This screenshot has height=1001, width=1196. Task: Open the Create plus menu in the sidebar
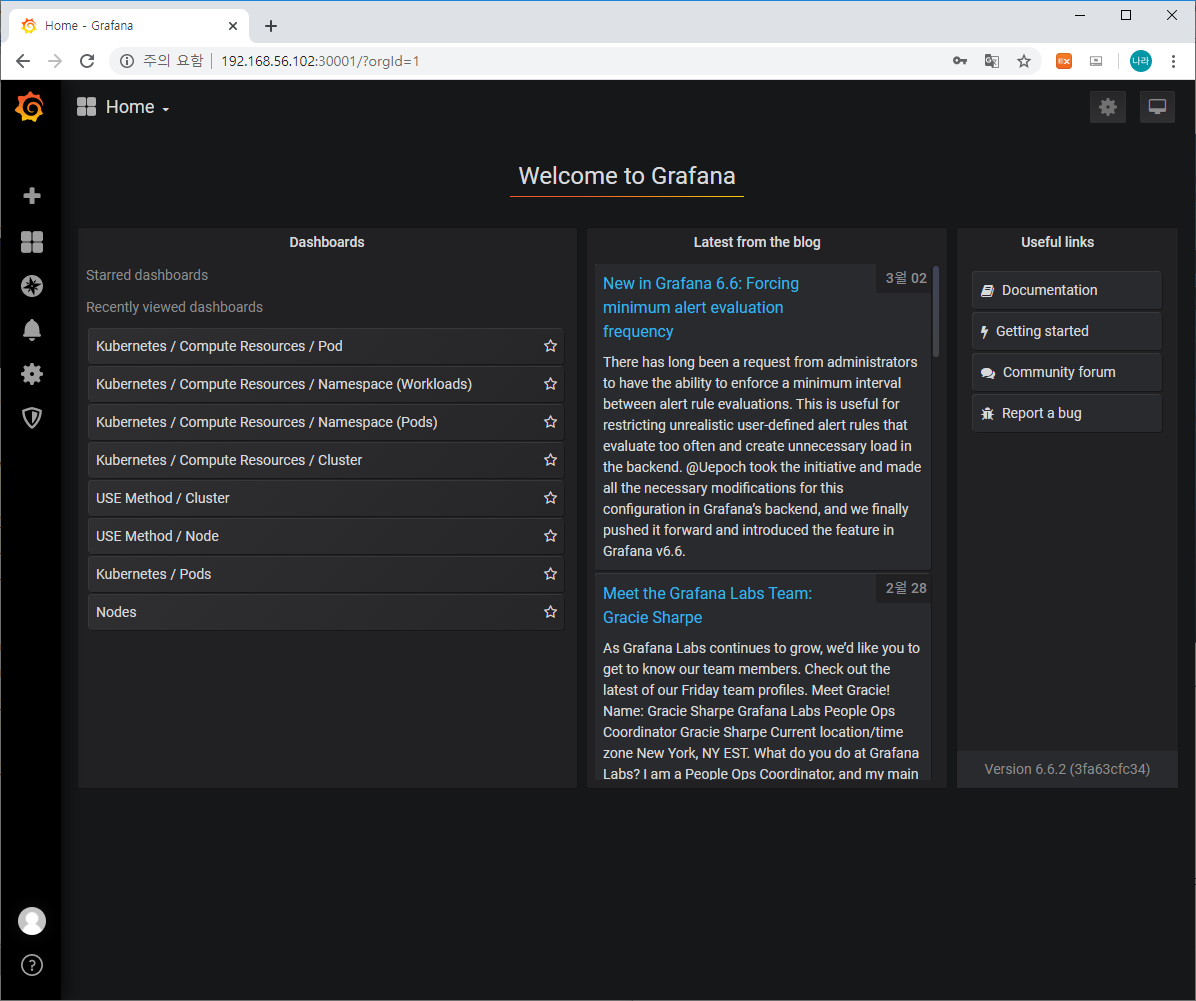[x=31, y=196]
